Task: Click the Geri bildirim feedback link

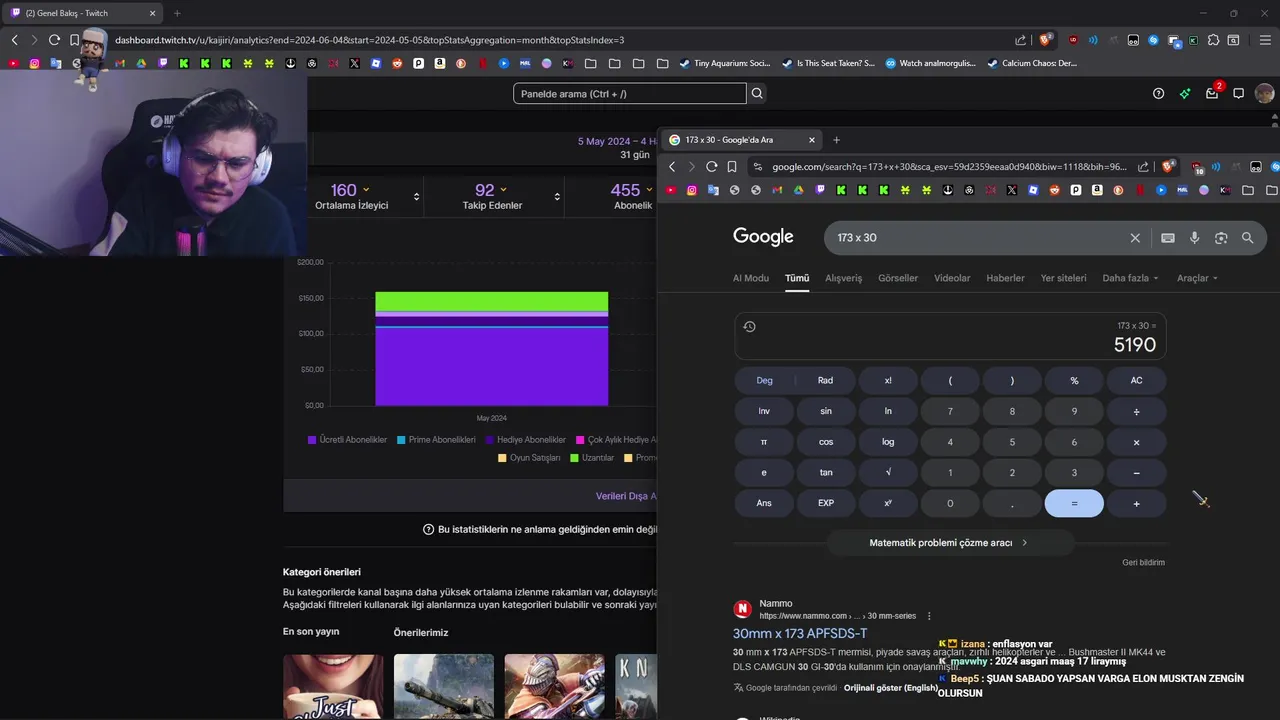Action: pos(1143,562)
